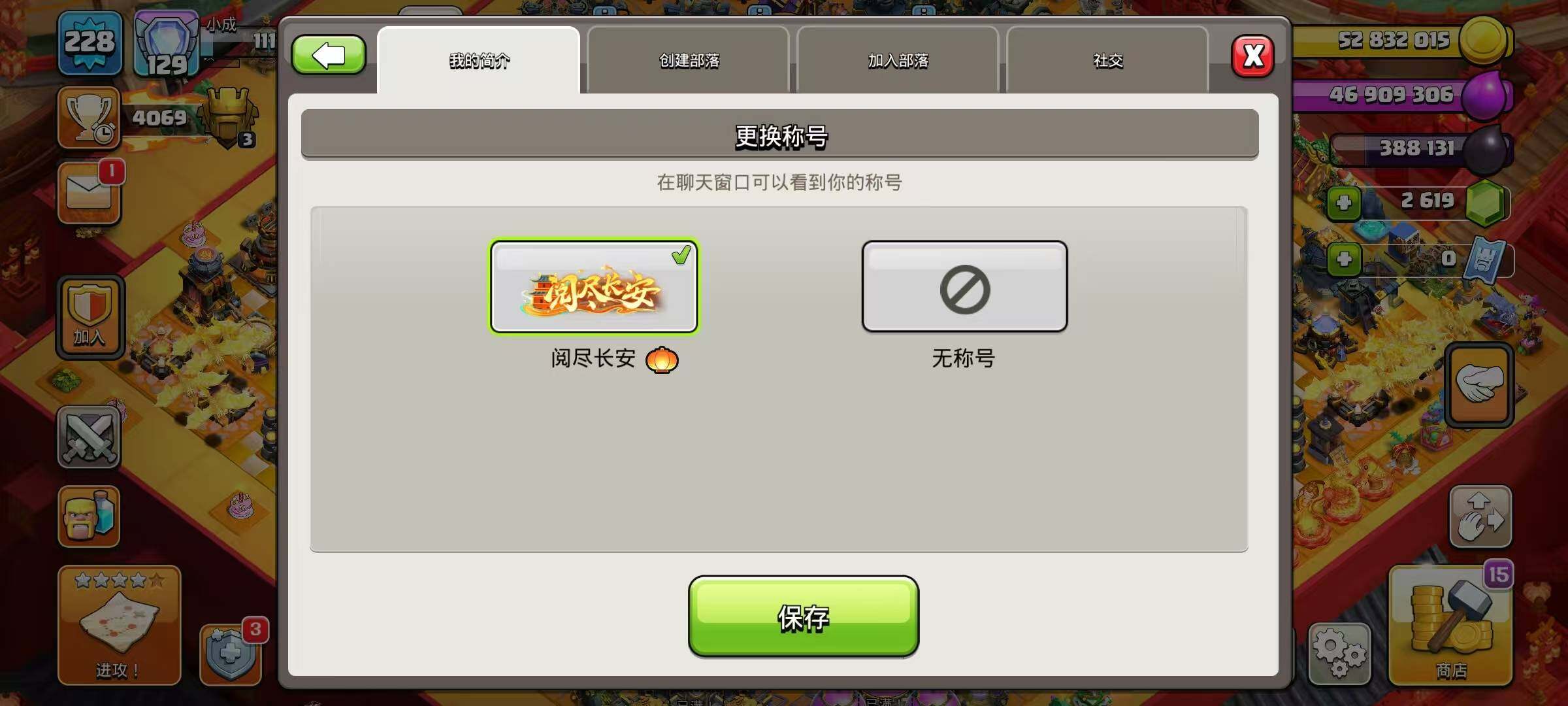Open the trophy leaderboard icon
This screenshot has height=706, width=1568.
coord(90,118)
